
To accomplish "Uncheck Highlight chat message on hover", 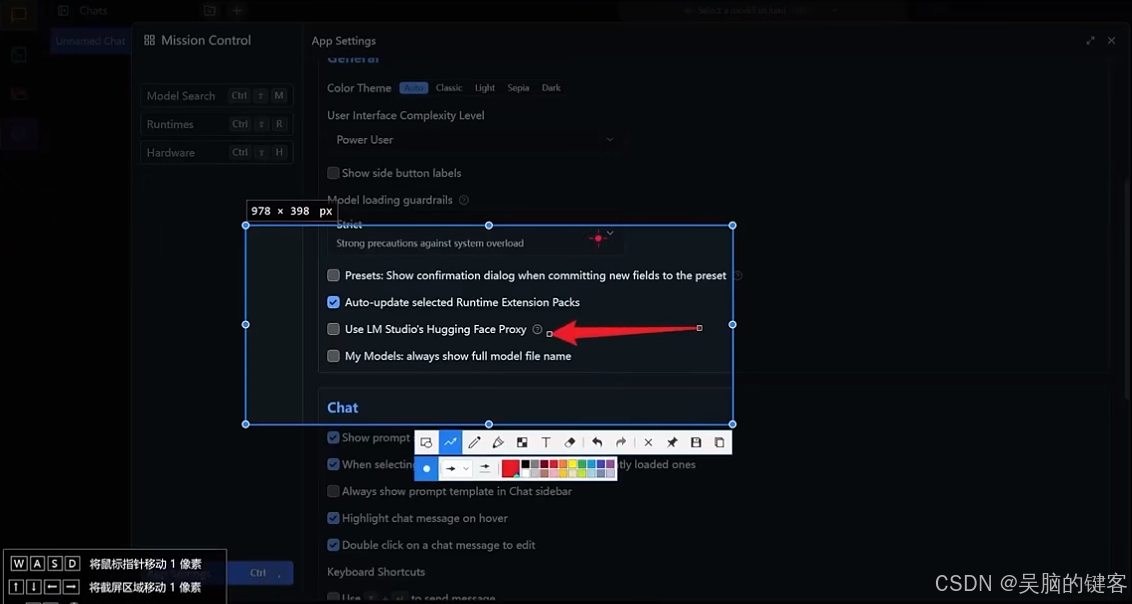I will (333, 518).
